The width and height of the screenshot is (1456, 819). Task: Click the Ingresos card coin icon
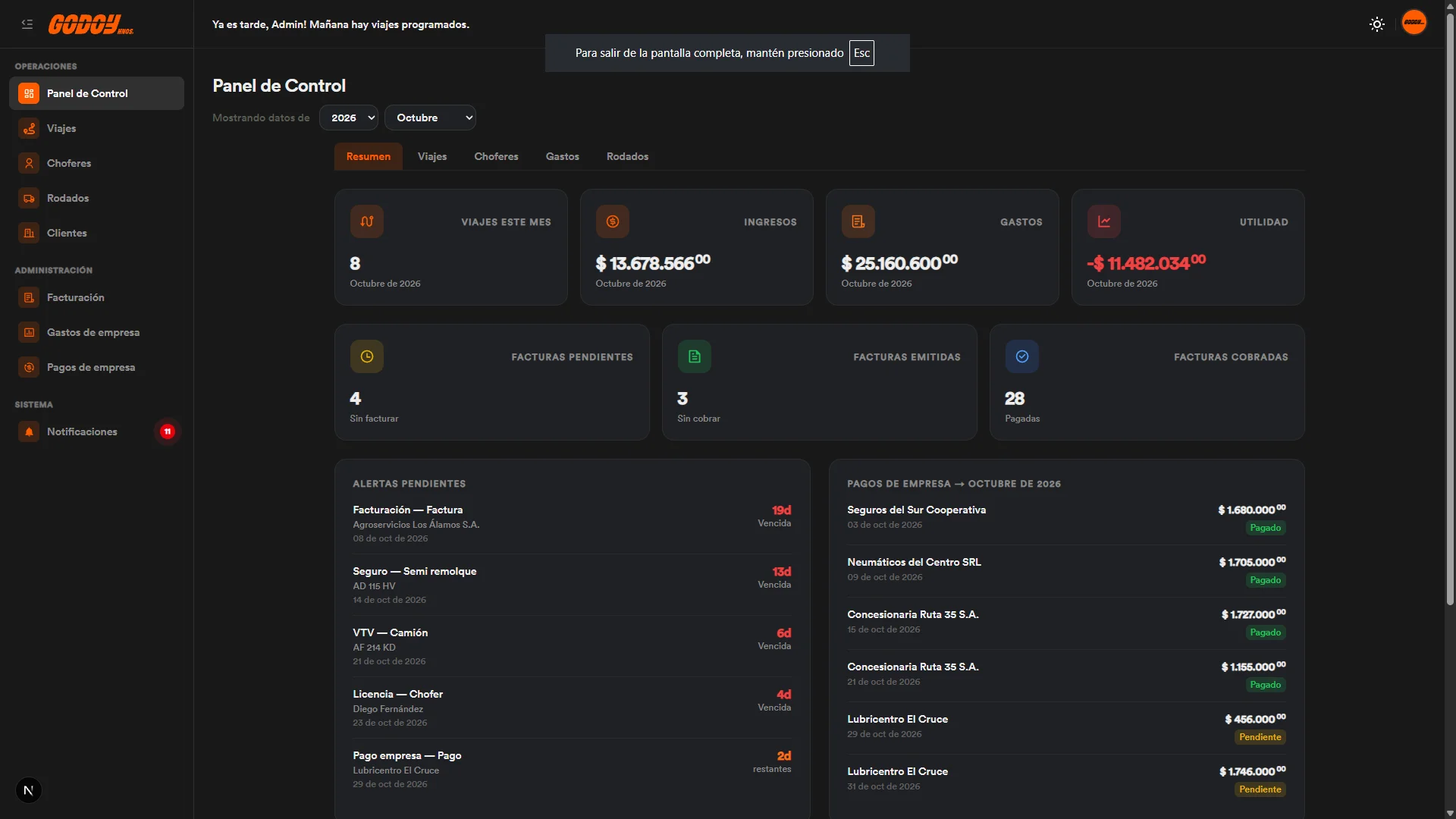613,221
